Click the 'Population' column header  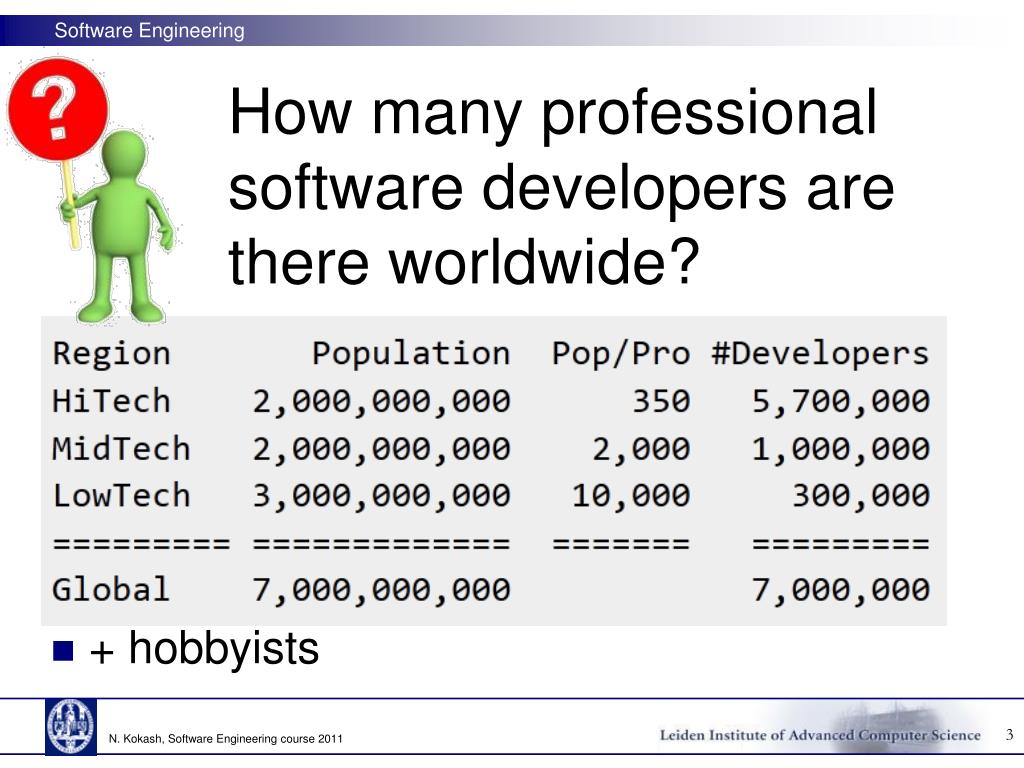(x=411, y=353)
